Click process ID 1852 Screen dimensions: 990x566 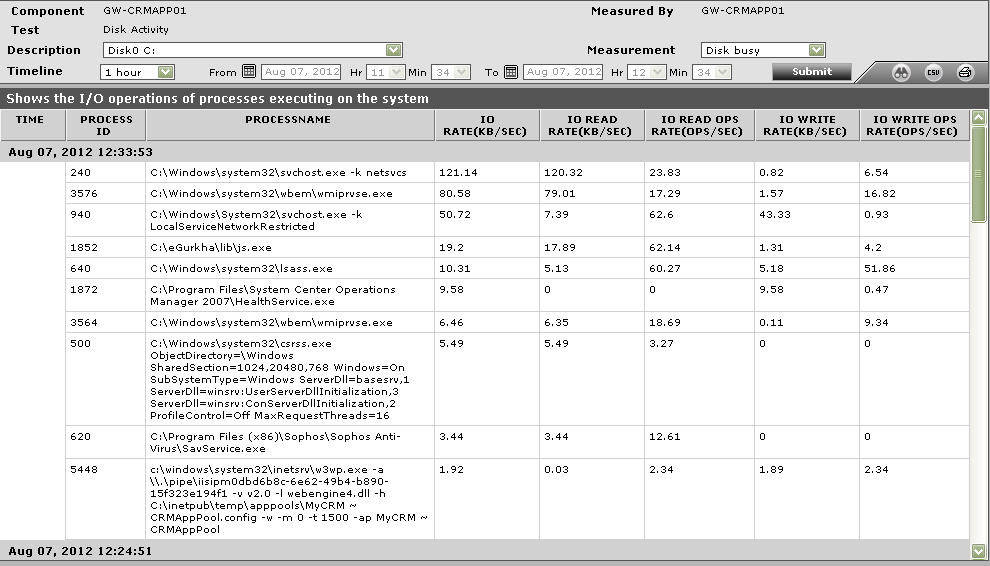[x=84, y=248]
